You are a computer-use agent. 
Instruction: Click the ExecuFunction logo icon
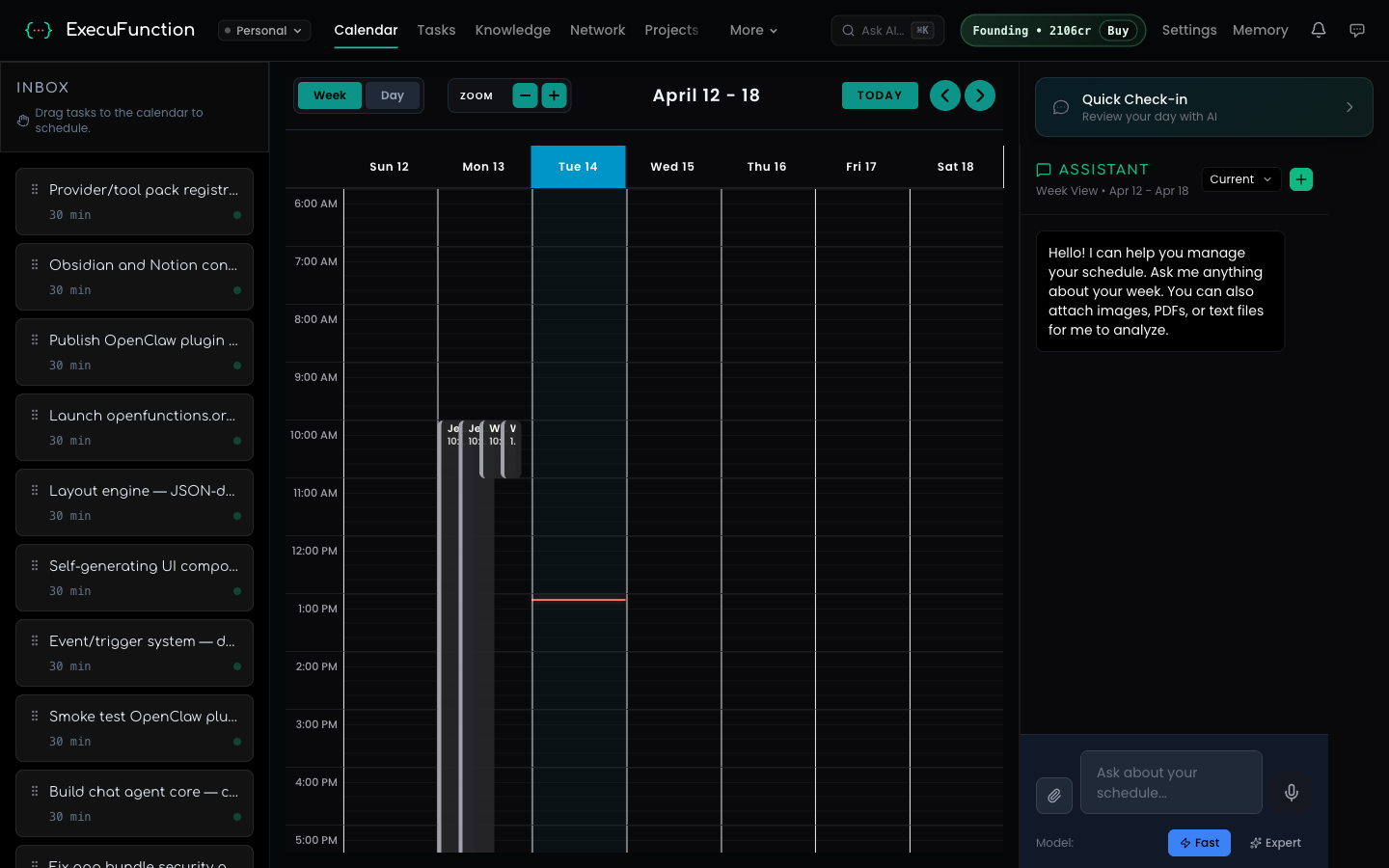[39, 29]
